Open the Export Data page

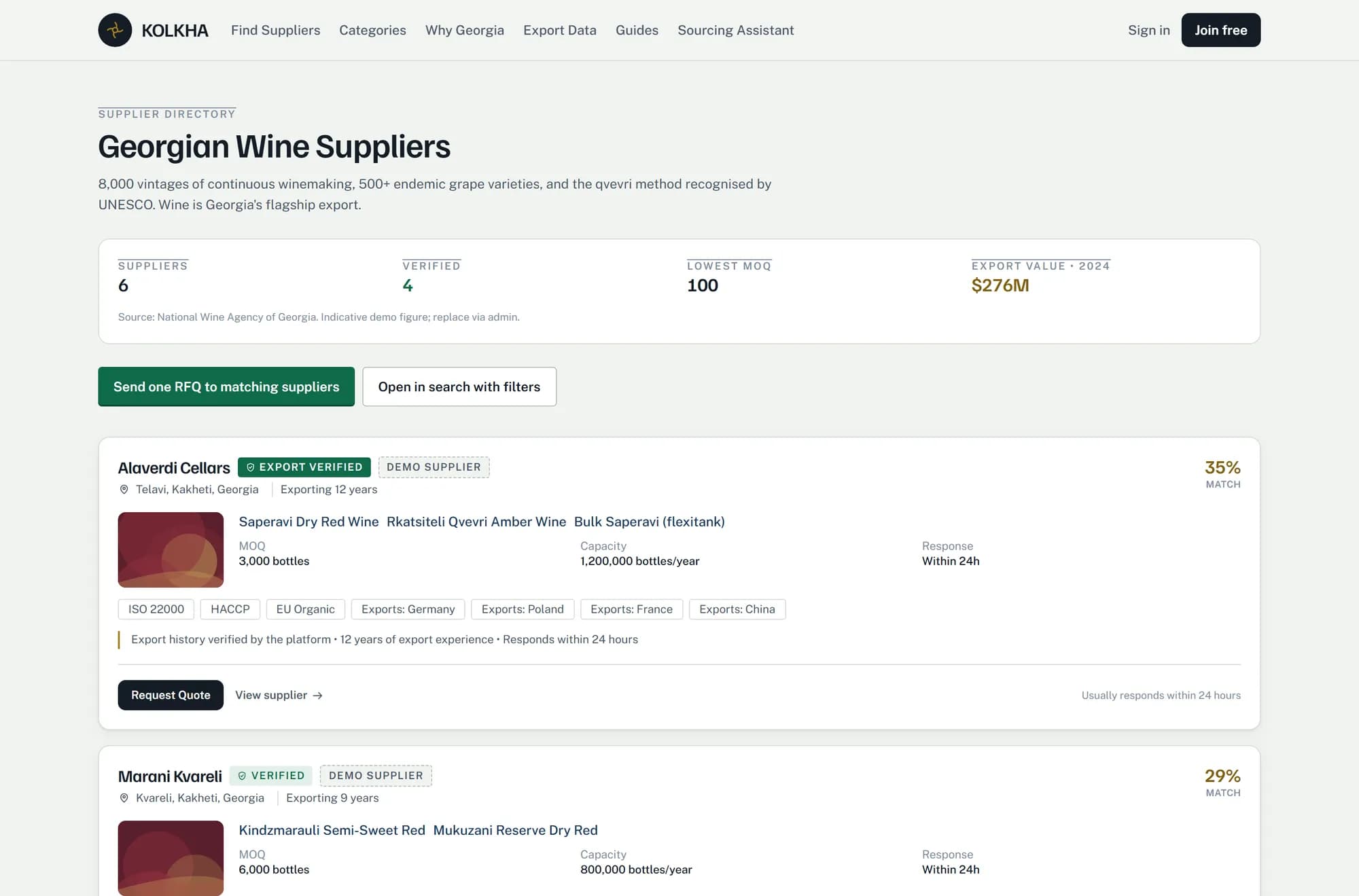click(560, 30)
